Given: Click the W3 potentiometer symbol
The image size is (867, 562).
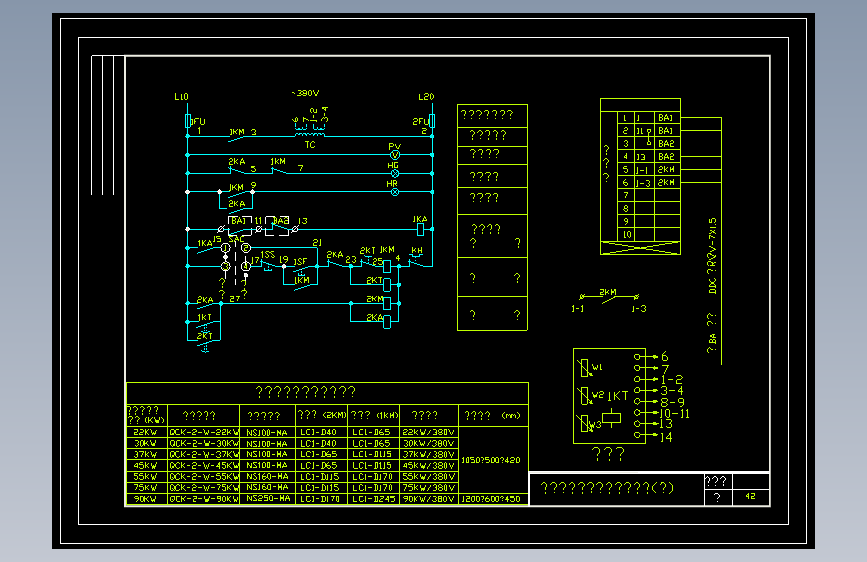Looking at the screenshot, I should 584,423.
